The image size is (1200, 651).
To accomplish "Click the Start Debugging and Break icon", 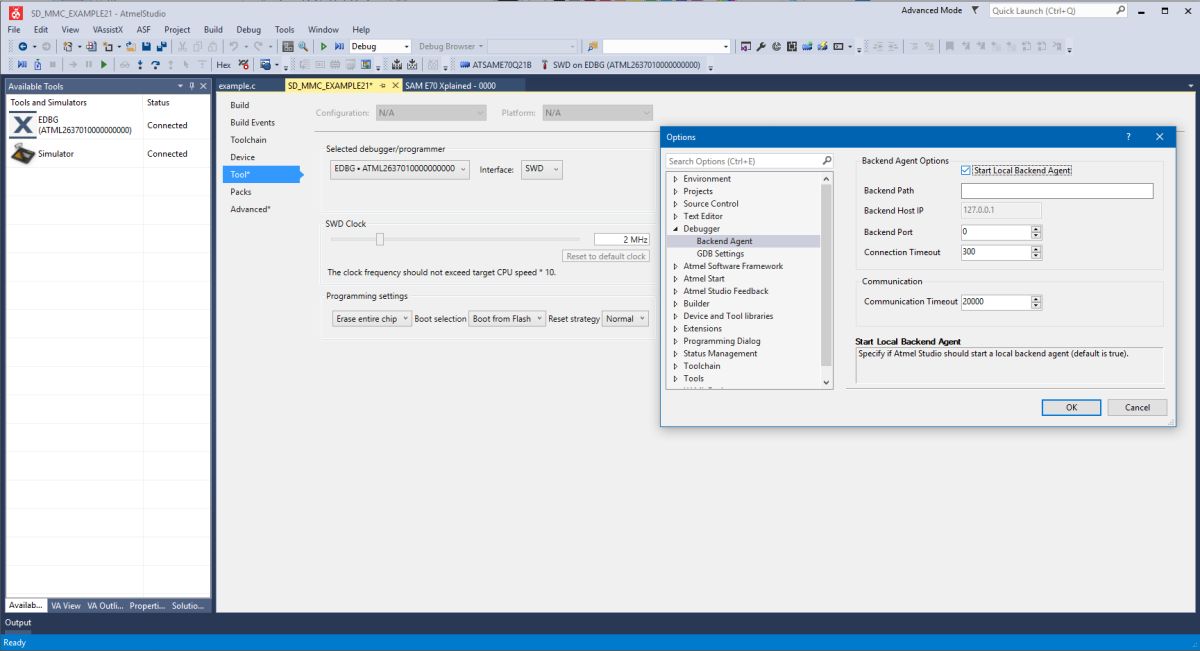I will 339,46.
